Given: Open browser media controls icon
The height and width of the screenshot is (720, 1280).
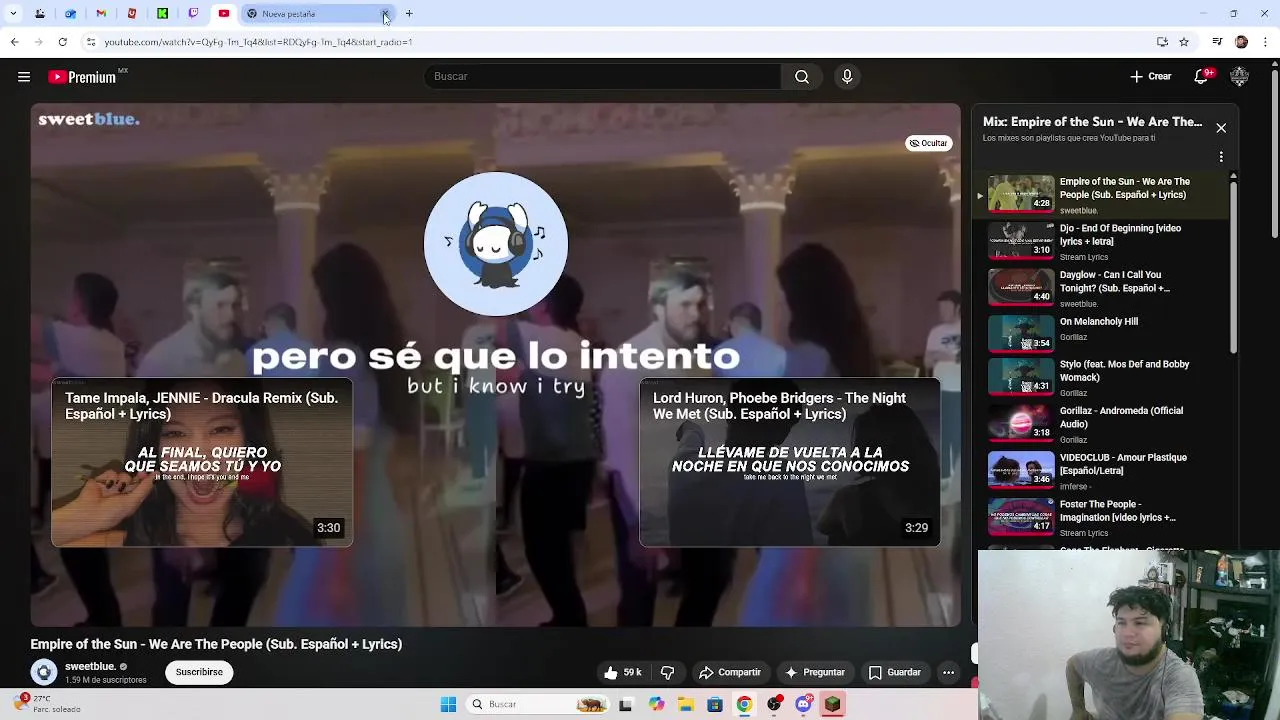Looking at the screenshot, I should click(x=1217, y=42).
